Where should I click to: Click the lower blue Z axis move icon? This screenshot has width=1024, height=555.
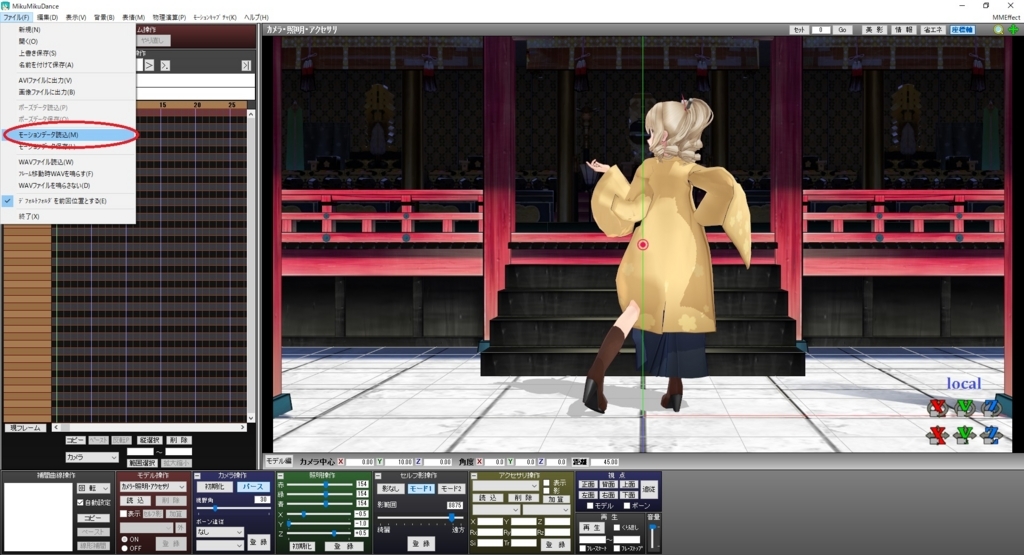tap(991, 435)
